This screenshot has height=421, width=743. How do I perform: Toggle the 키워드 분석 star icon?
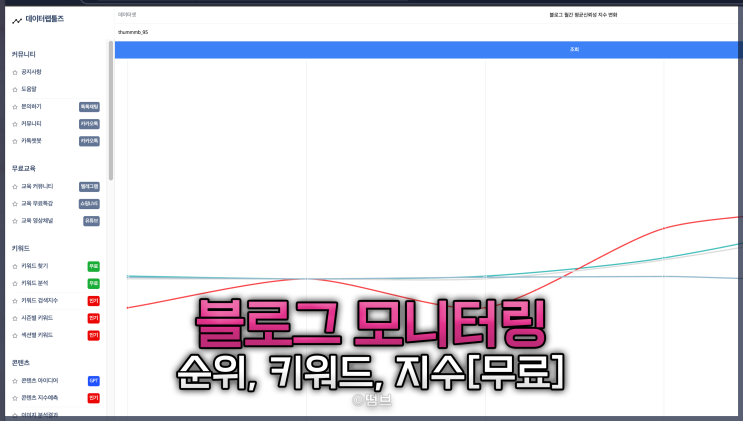[15, 284]
